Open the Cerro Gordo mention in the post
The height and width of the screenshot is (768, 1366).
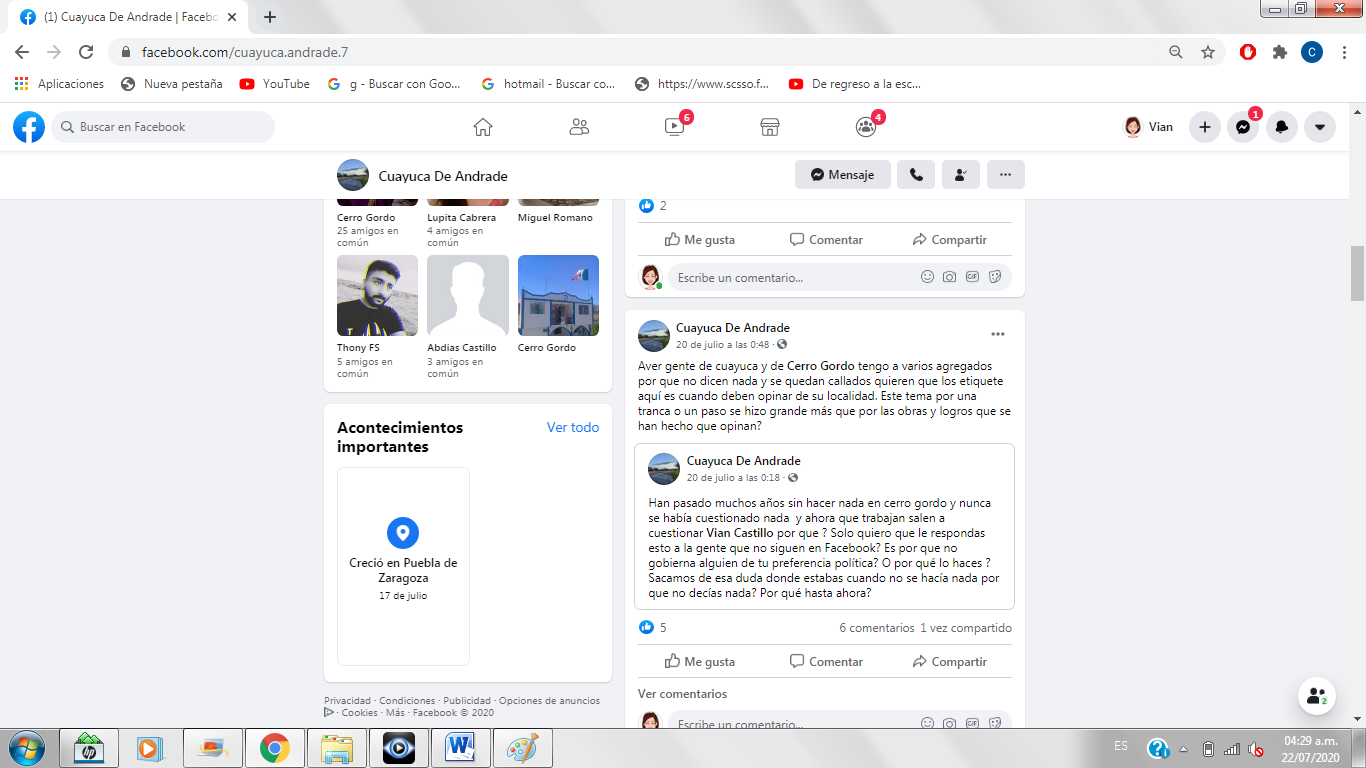point(821,366)
